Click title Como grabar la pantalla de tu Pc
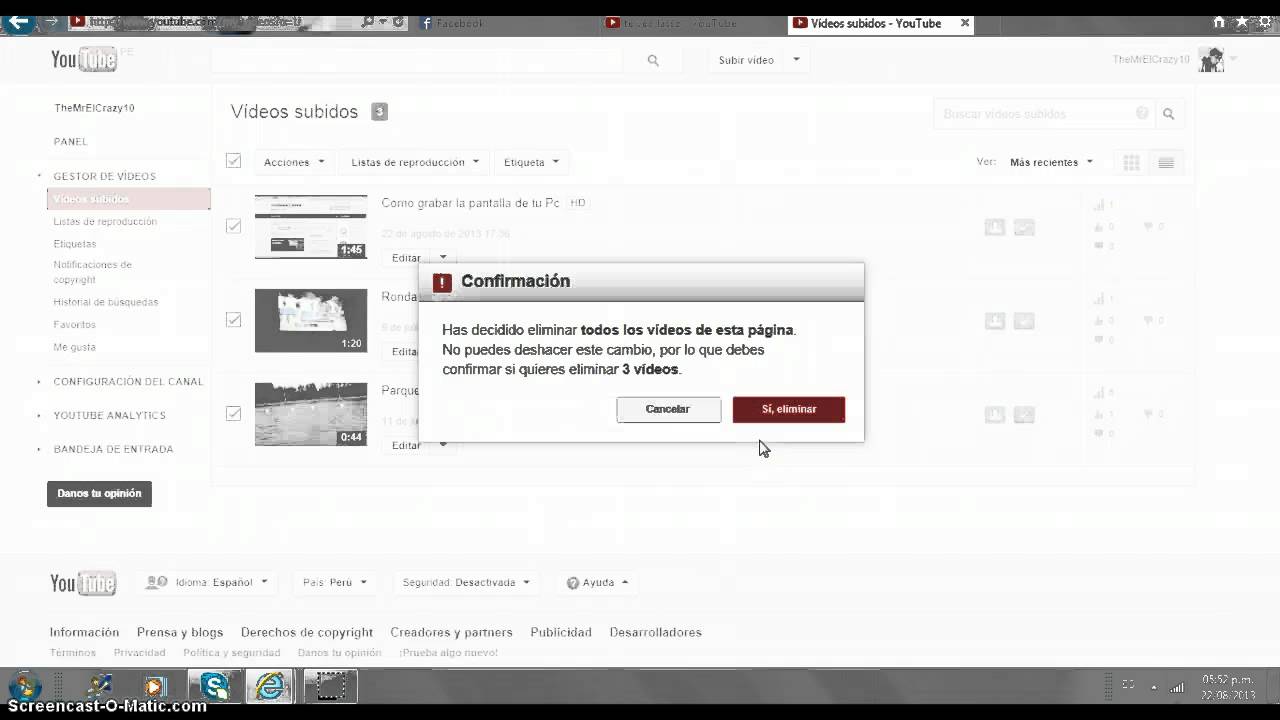 tap(470, 203)
